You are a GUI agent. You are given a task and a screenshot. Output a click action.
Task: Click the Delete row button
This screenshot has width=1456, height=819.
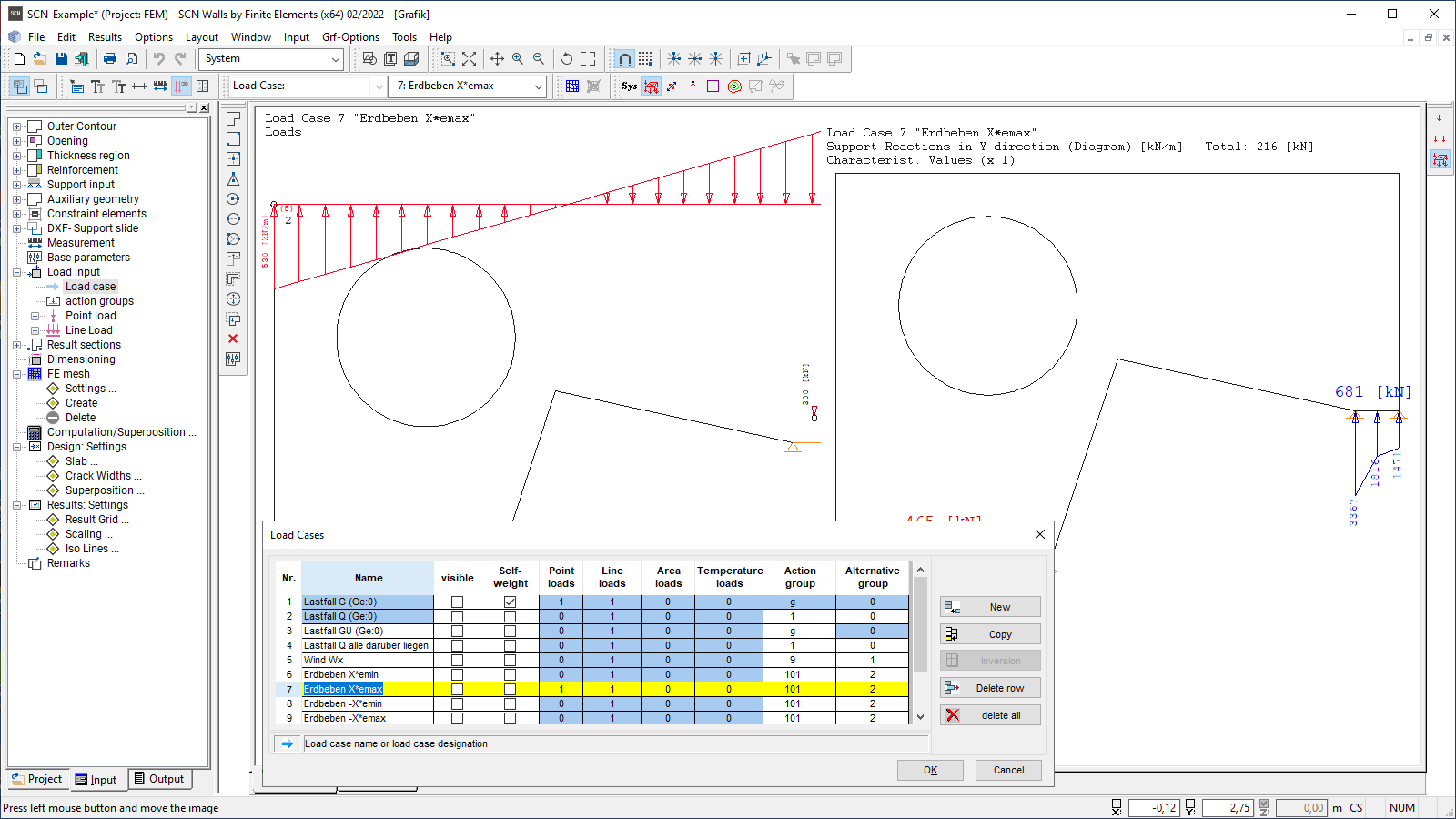click(x=990, y=688)
